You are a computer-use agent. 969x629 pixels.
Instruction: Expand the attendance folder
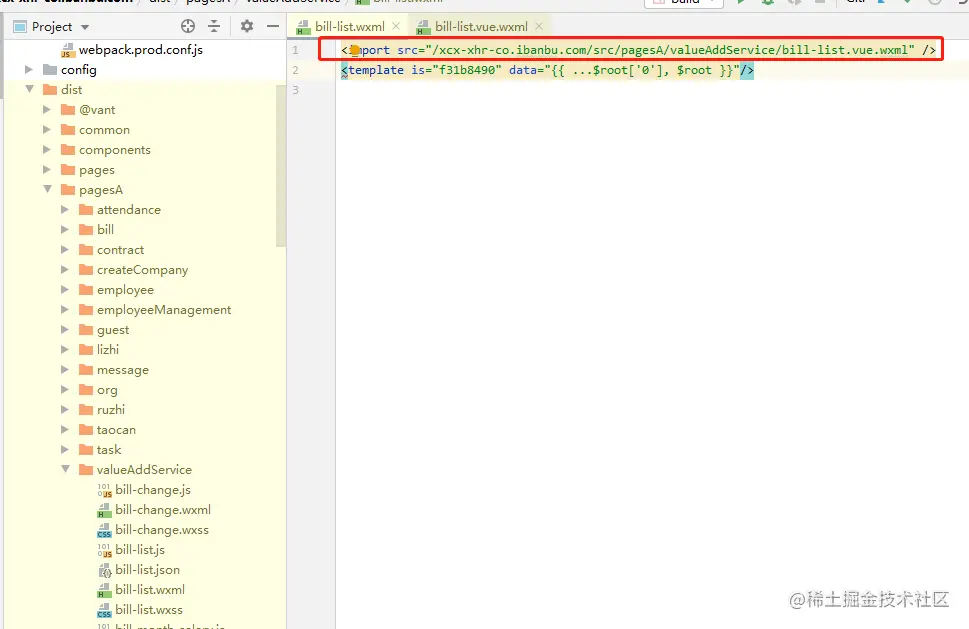pyautogui.click(x=65, y=209)
